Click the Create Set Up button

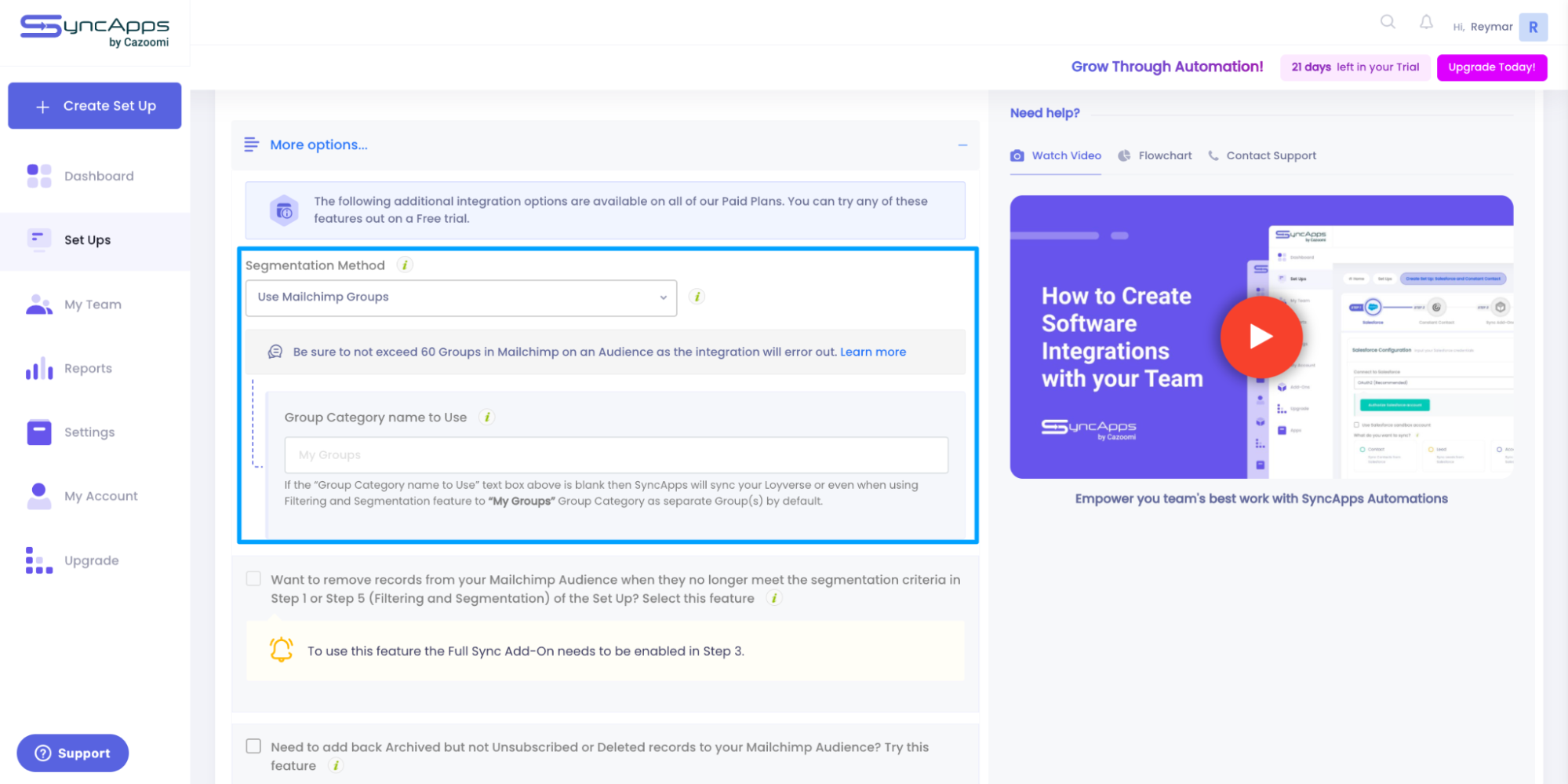[95, 106]
